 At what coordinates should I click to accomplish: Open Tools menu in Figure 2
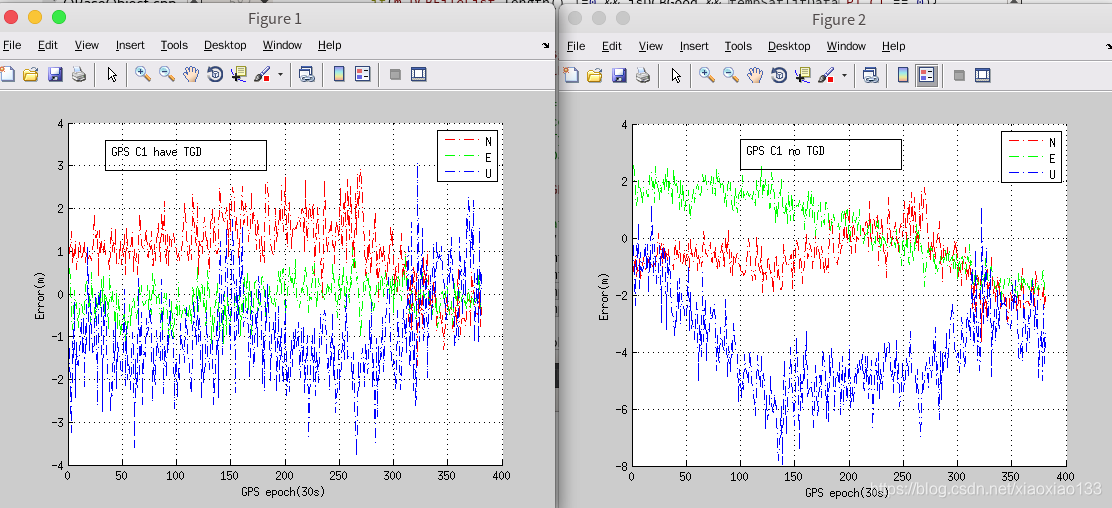[738, 45]
